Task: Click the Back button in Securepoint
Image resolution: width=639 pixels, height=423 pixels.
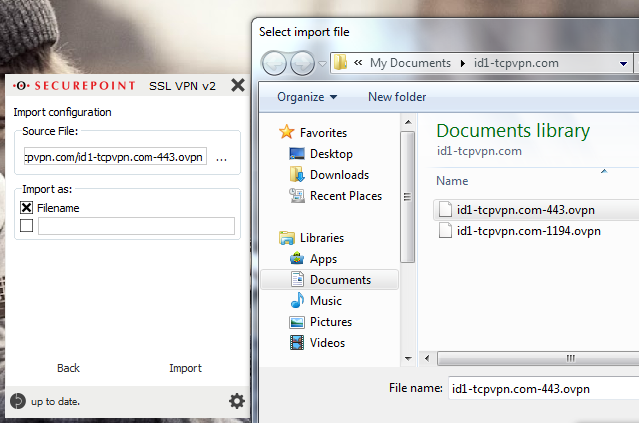Action: pyautogui.click(x=68, y=368)
